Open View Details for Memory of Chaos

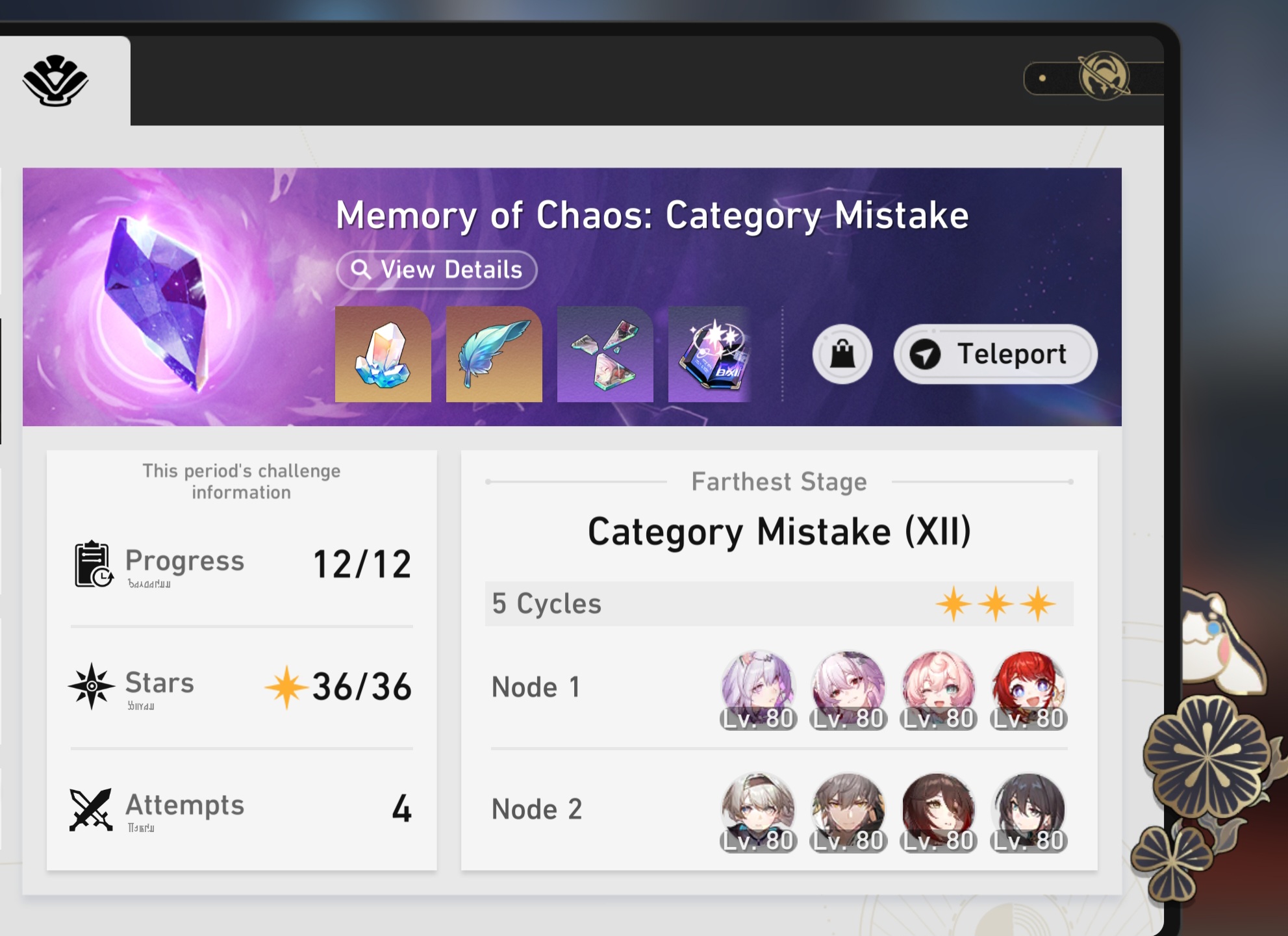tap(436, 270)
